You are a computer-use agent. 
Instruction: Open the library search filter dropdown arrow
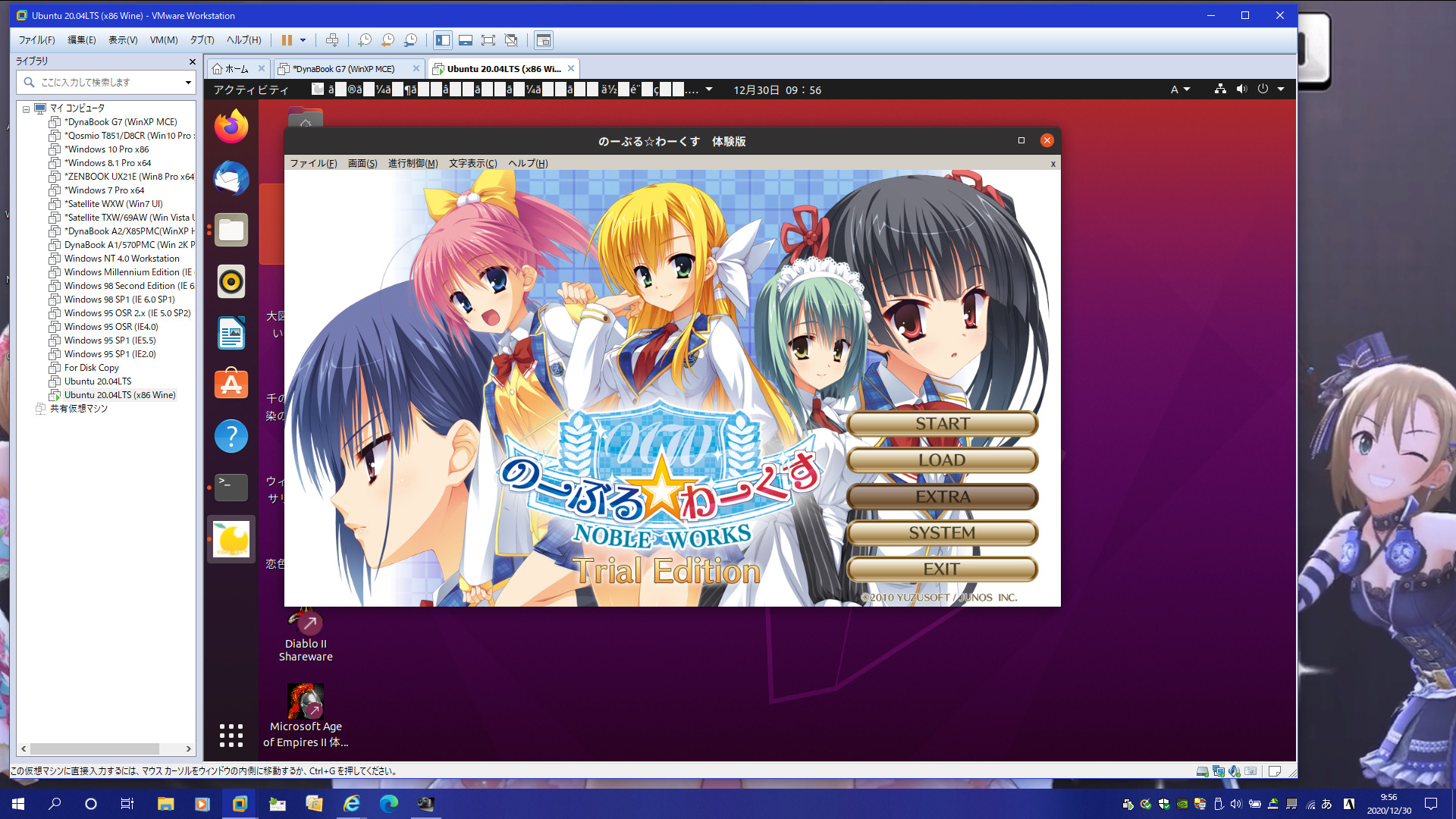(x=188, y=82)
